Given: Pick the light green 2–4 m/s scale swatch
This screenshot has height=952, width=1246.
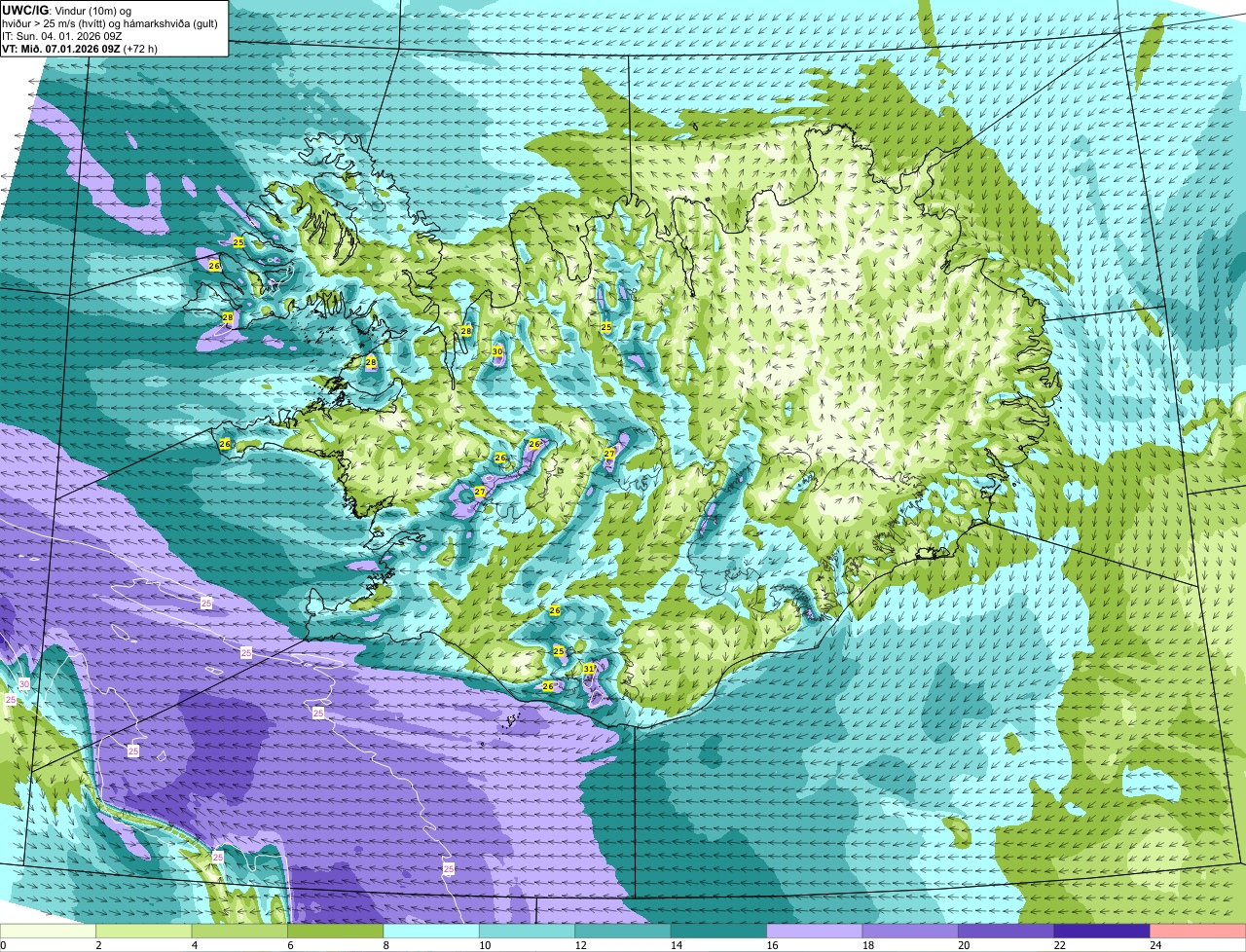Looking at the screenshot, I should pos(145,931).
